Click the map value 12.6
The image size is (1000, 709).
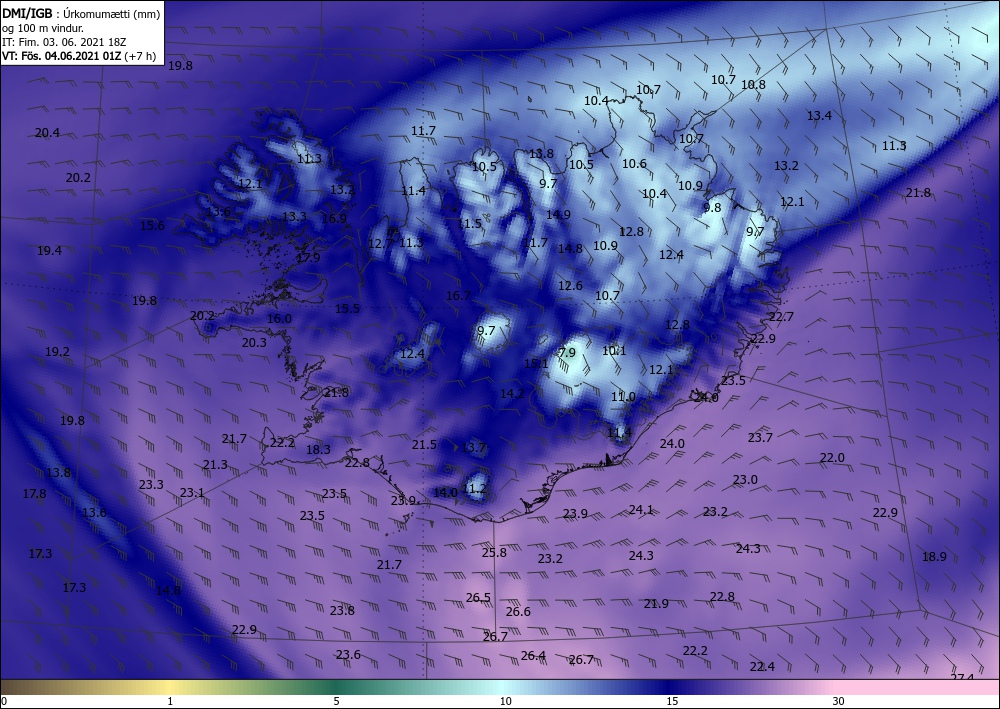(570, 285)
